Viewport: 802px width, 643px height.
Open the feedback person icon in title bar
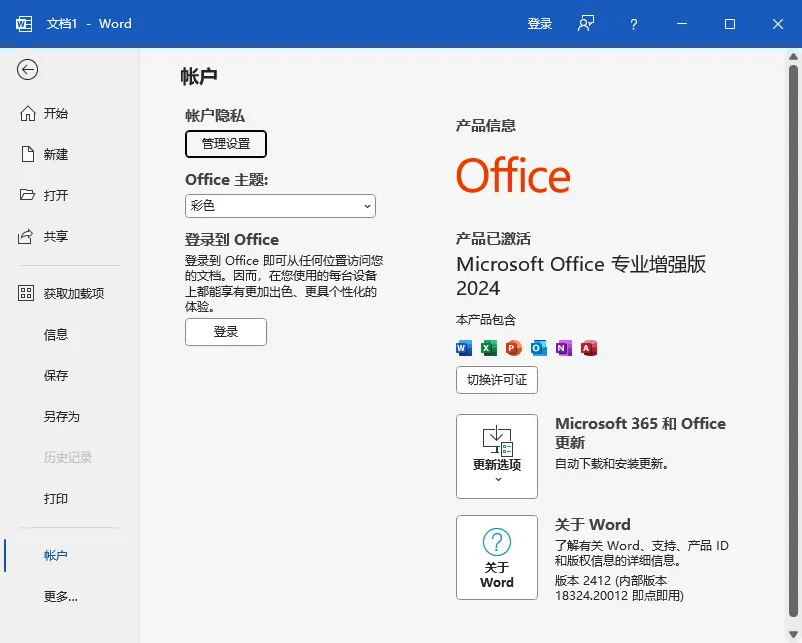click(x=586, y=24)
